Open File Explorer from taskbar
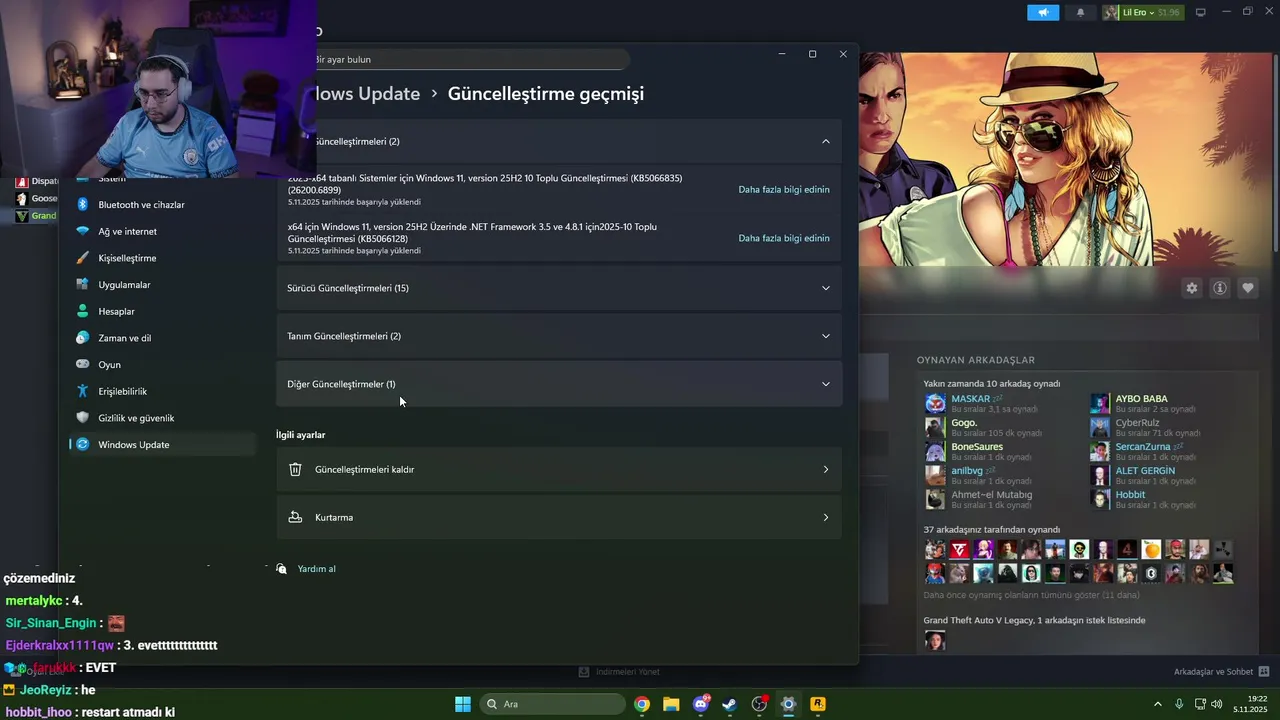1280x720 pixels. 671,704
